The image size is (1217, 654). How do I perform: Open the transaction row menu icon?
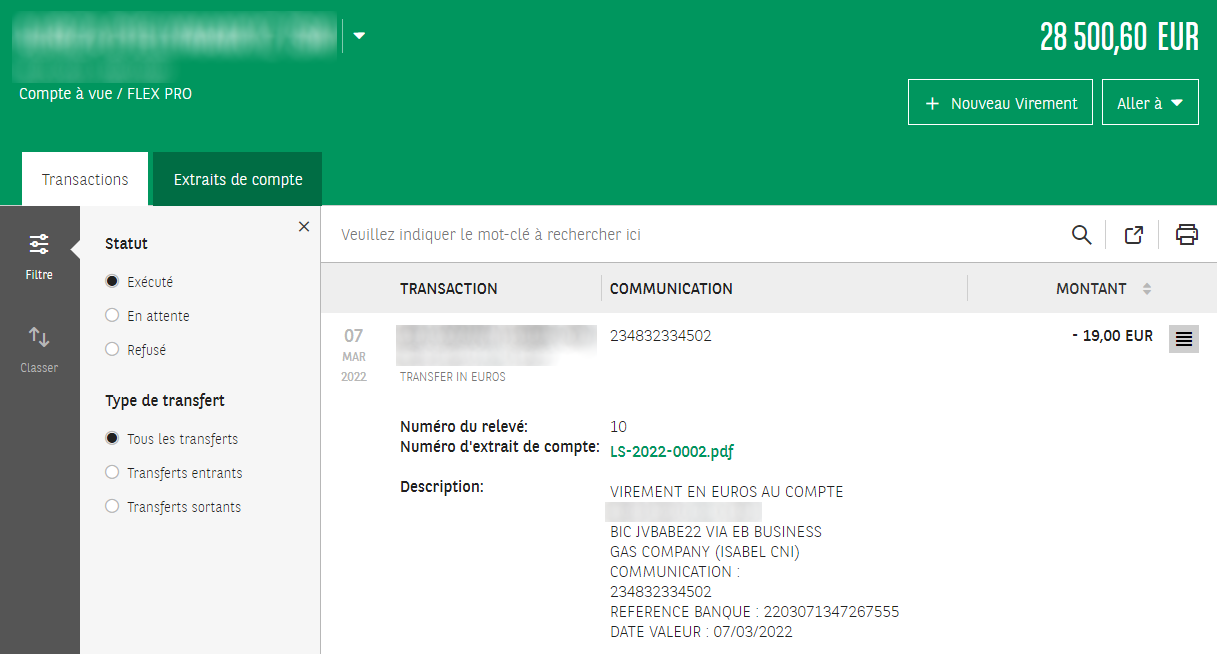pyautogui.click(x=1184, y=339)
